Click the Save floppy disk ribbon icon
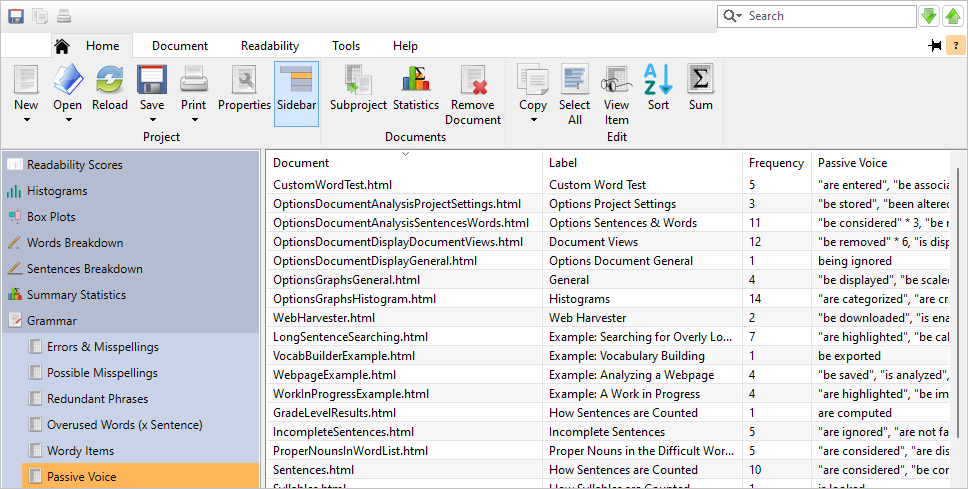 pos(152,80)
